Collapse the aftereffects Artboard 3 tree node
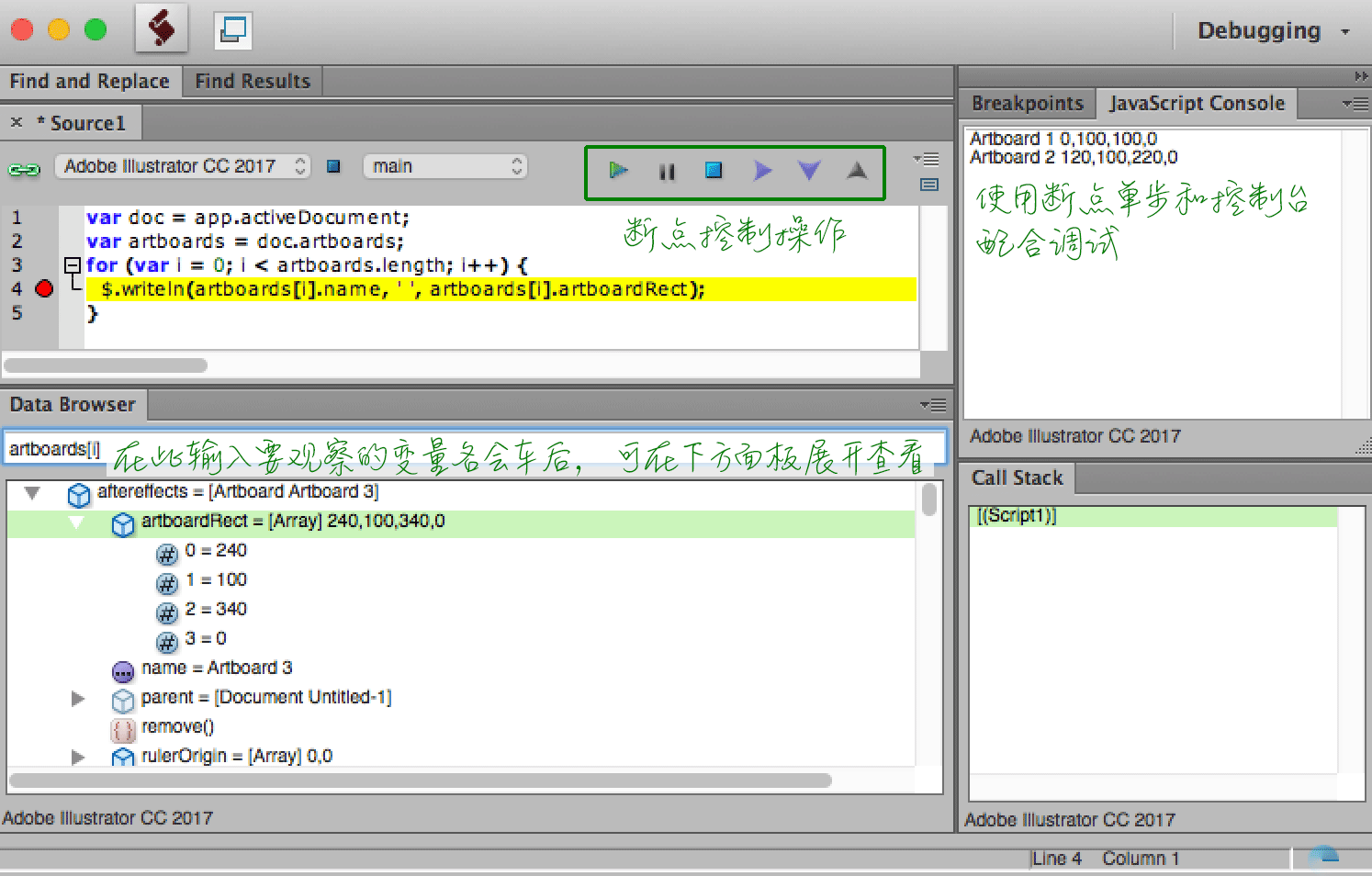This screenshot has height=876, width=1372. tap(32, 493)
